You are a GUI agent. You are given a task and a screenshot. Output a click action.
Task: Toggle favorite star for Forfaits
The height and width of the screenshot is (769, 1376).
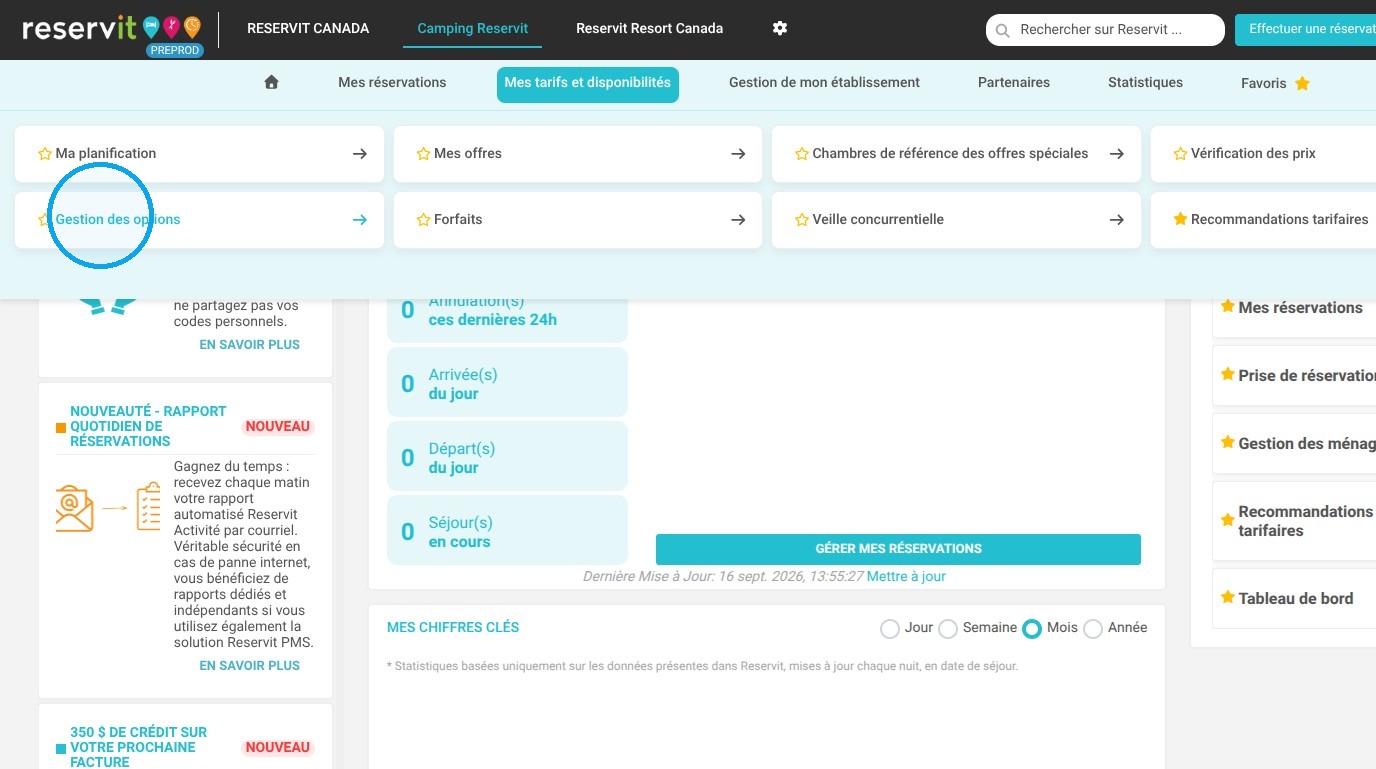423,220
